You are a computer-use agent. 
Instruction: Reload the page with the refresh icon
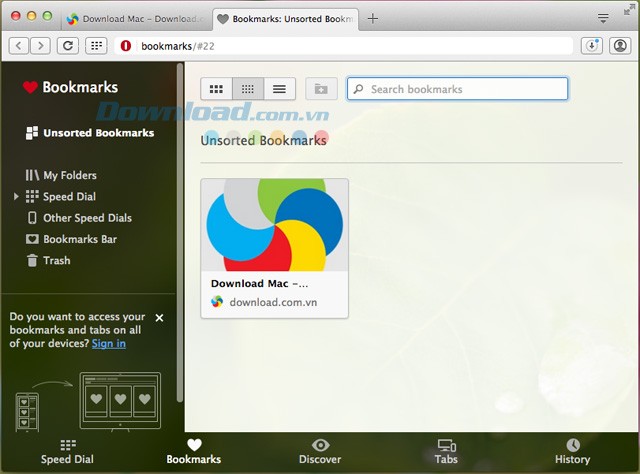(x=68, y=45)
